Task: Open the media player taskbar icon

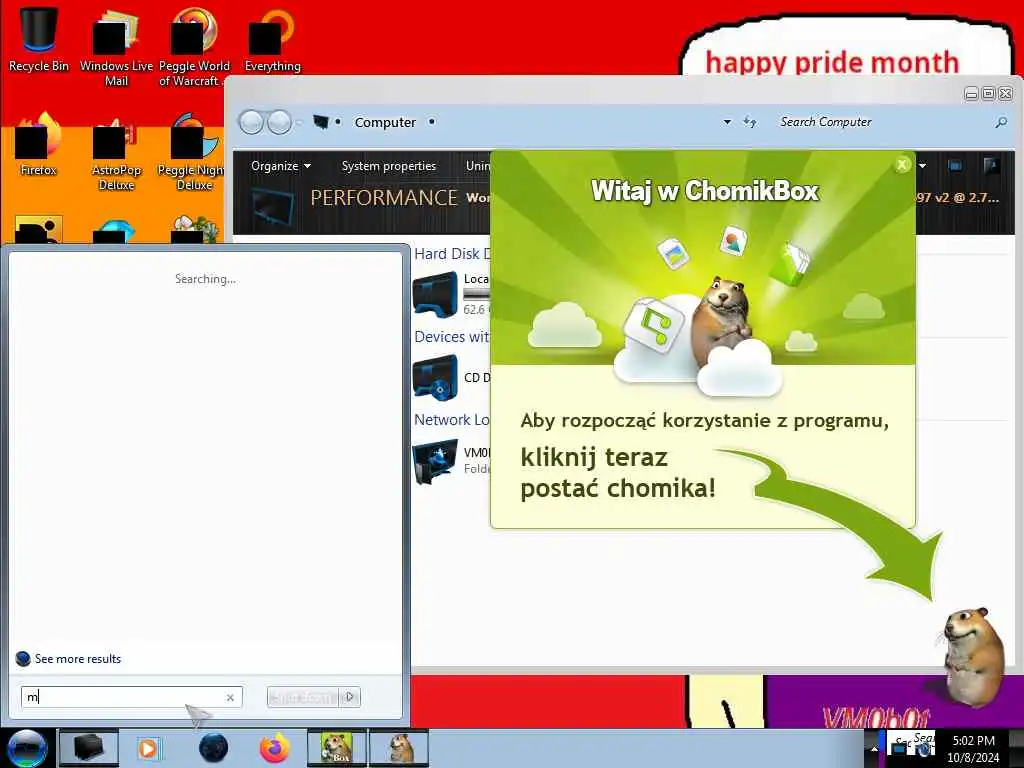Action: pos(148,748)
